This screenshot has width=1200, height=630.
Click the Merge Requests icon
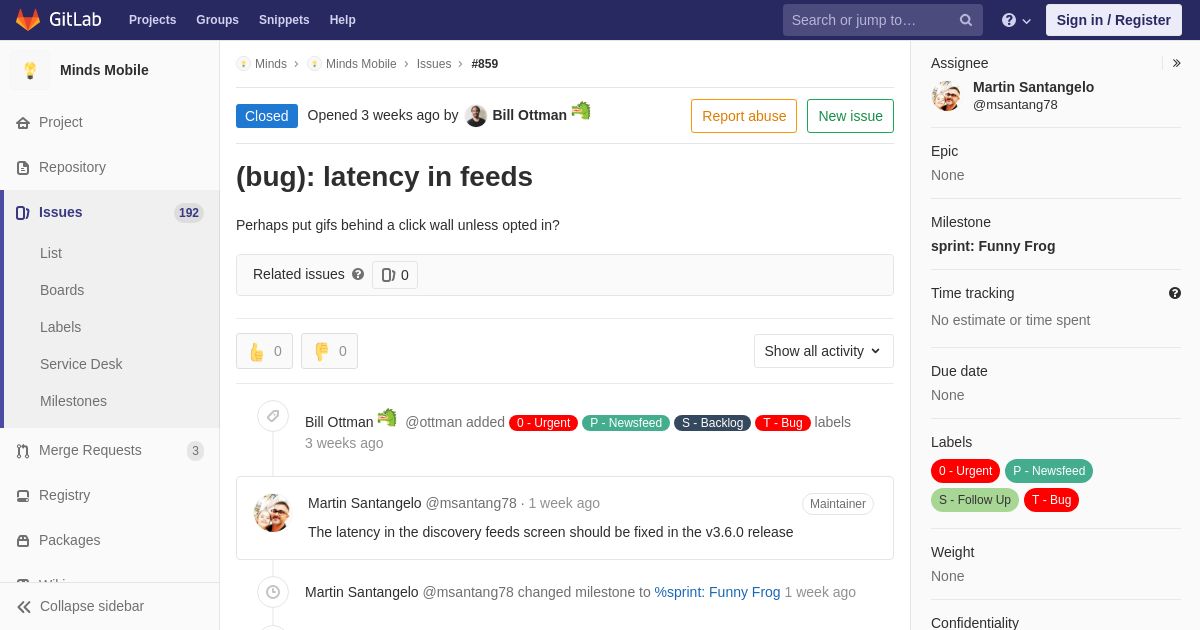(x=23, y=451)
